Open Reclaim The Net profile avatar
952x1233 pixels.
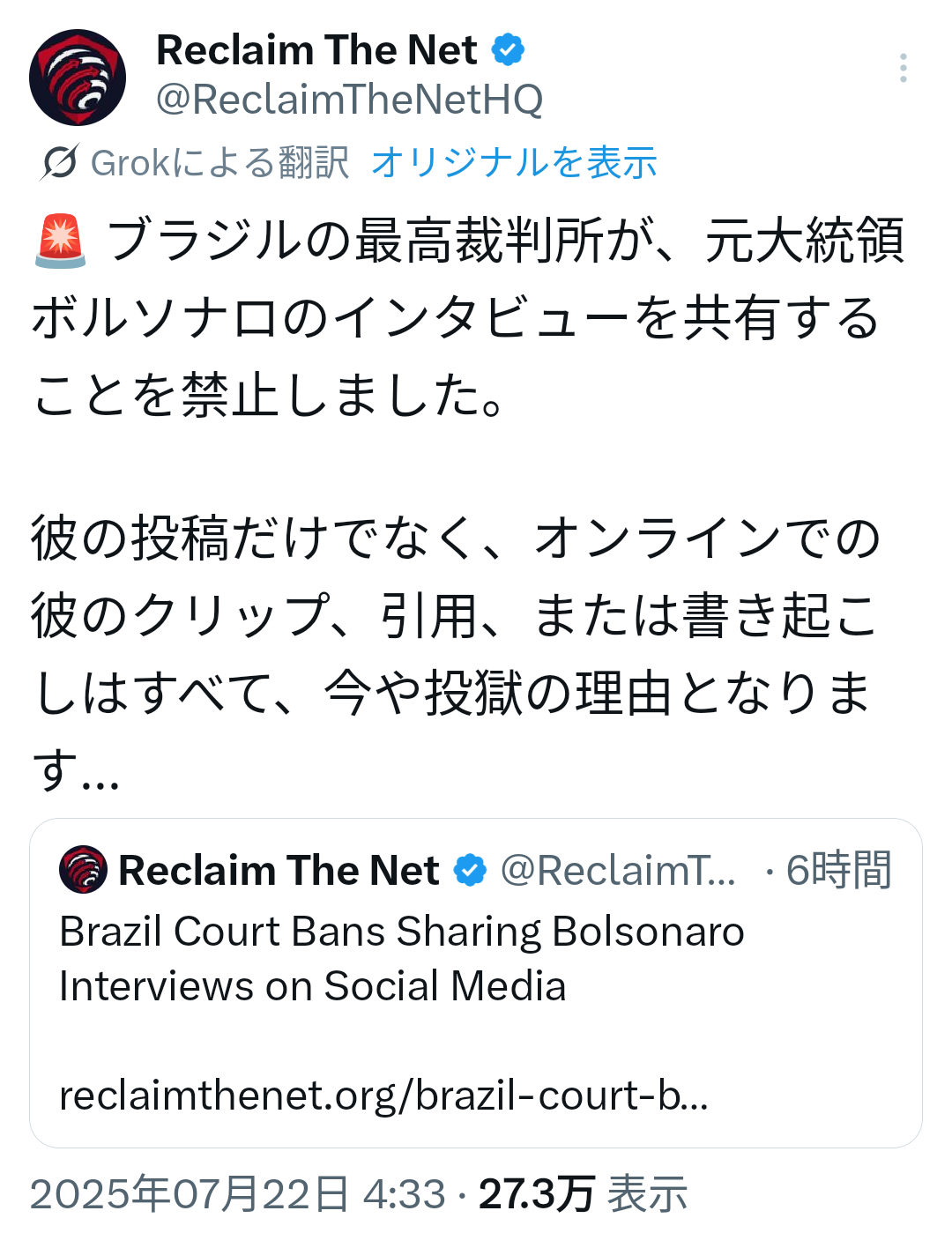coord(78,78)
